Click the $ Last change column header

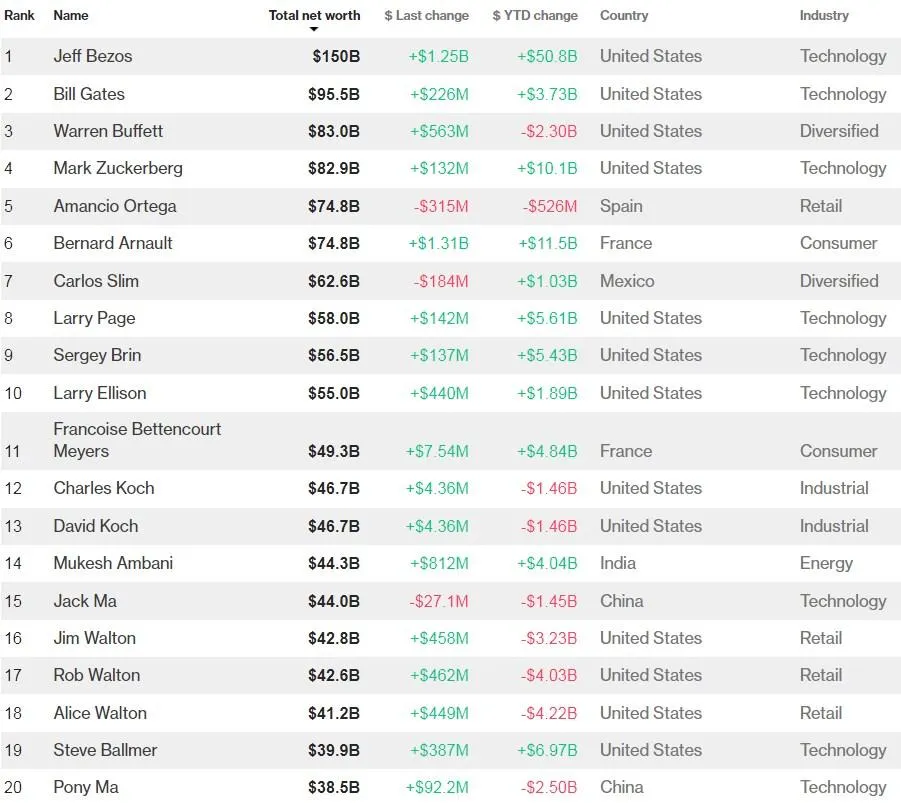pyautogui.click(x=426, y=15)
